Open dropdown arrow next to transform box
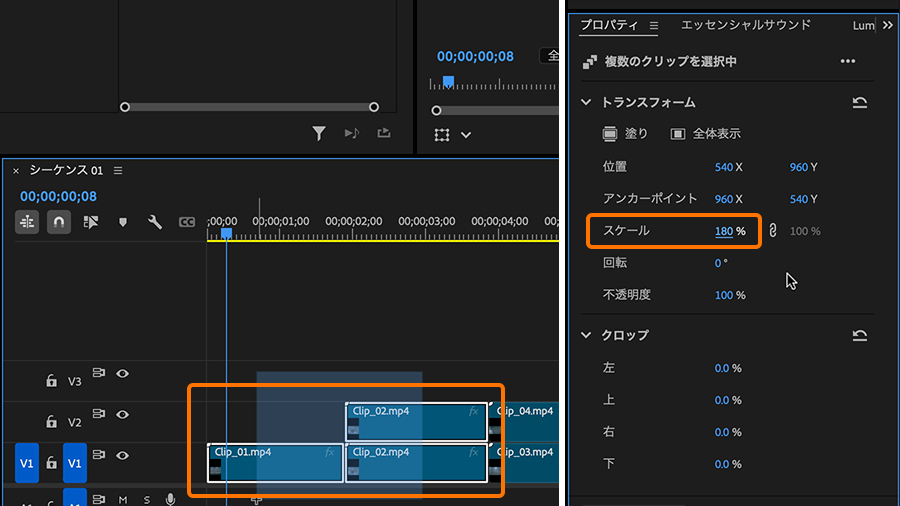Image resolution: width=900 pixels, height=506 pixels. pos(466,135)
